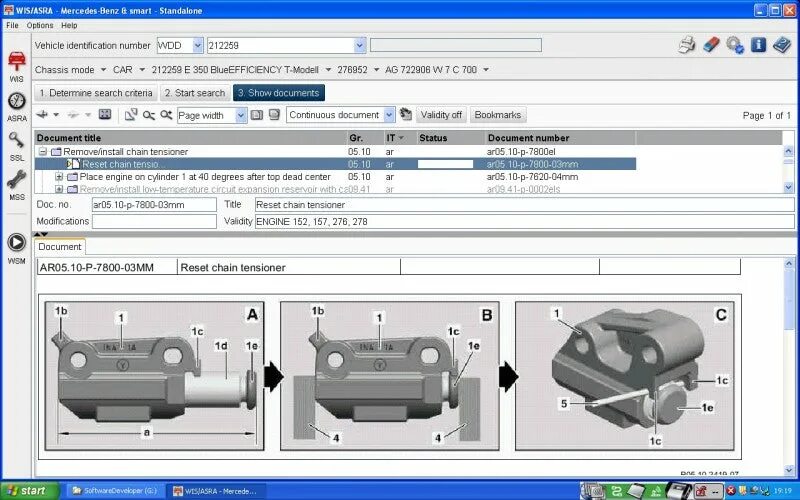This screenshot has height=500, width=800.
Task: Select the Document tab
Action: 60,246
